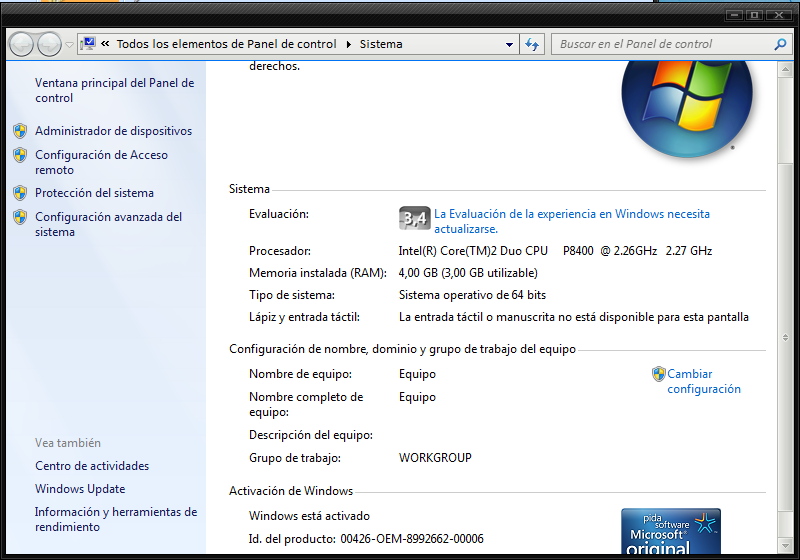The image size is (800, 560).
Task: Expand the breadcrumb arrow before Sistema
Action: tap(348, 44)
